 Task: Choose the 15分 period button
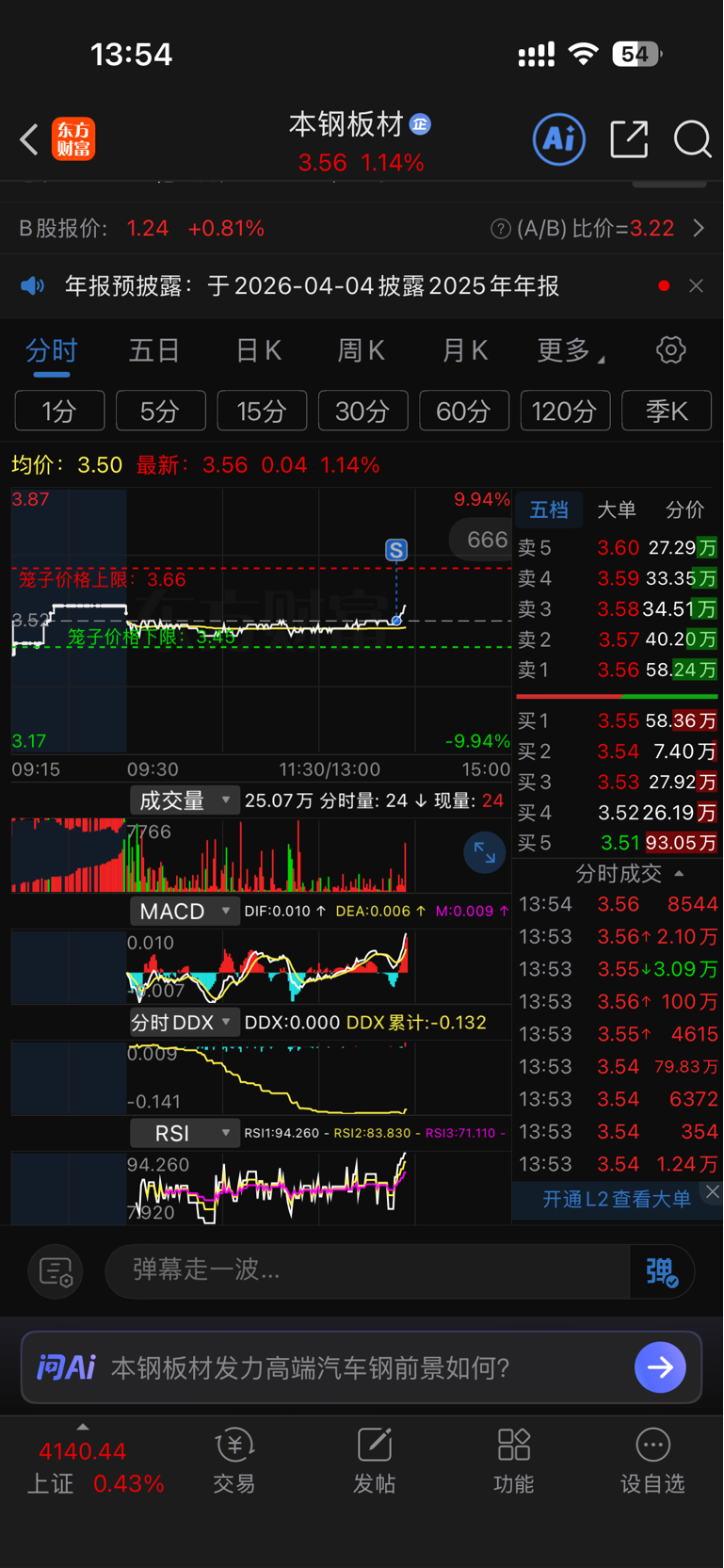[x=262, y=411]
